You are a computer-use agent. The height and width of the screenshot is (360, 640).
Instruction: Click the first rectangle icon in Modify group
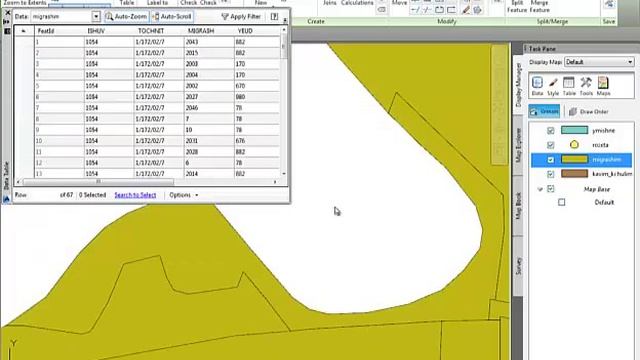(439, 10)
